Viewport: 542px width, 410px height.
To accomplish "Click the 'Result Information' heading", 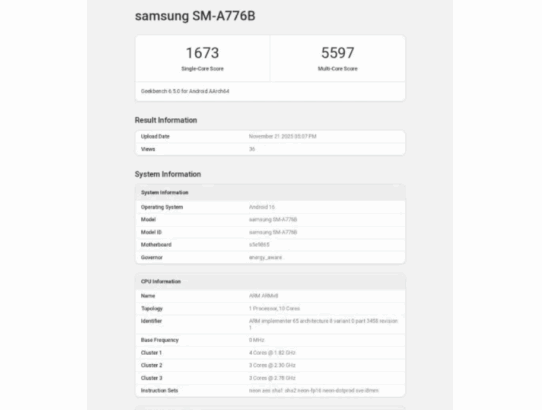I will [166, 120].
